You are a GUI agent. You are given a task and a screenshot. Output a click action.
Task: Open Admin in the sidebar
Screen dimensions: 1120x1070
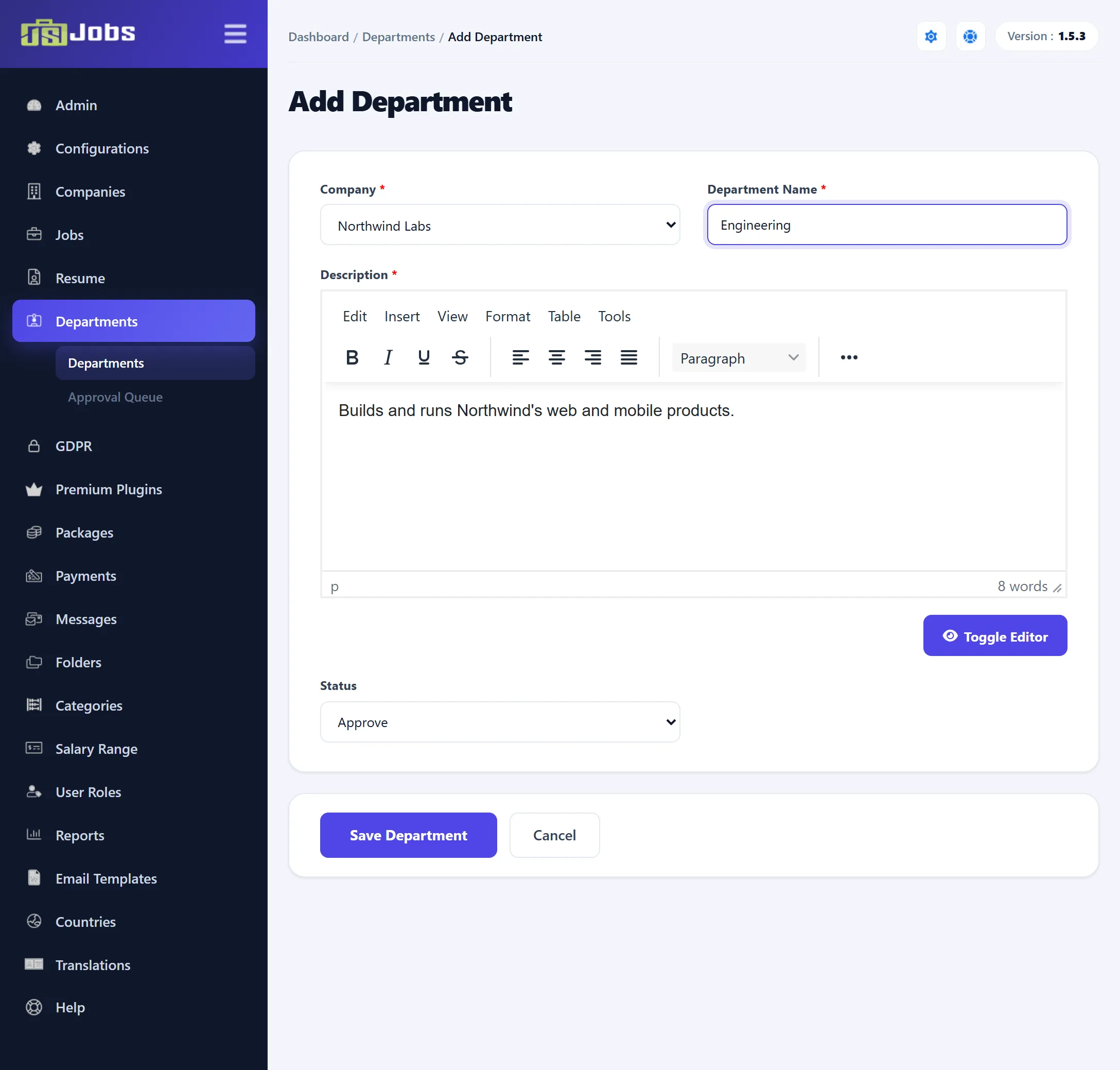click(133, 106)
